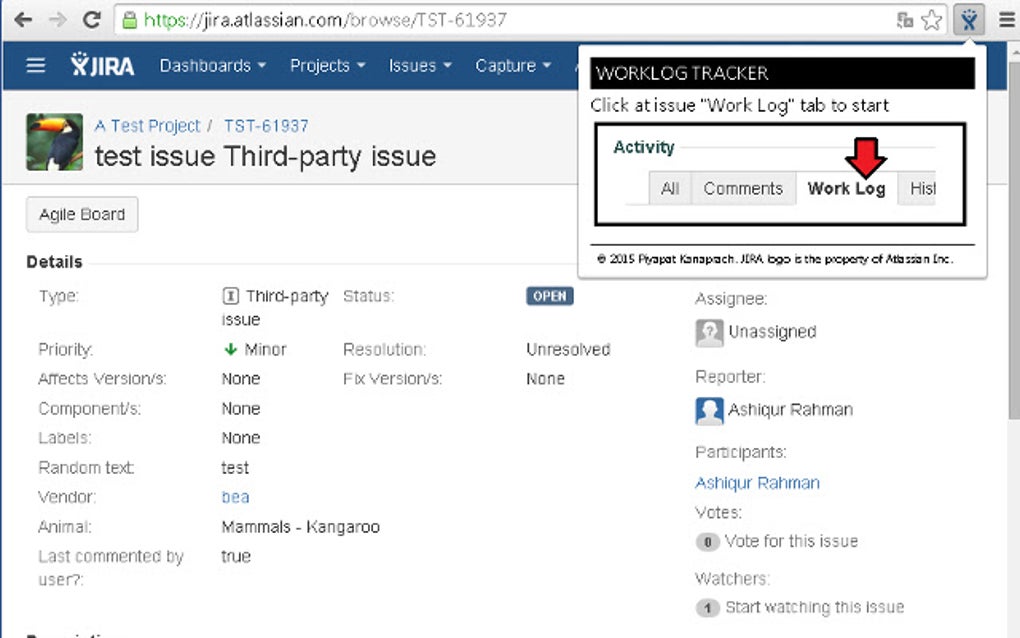Click Ashiqur Rahman reporter name

[790, 410]
